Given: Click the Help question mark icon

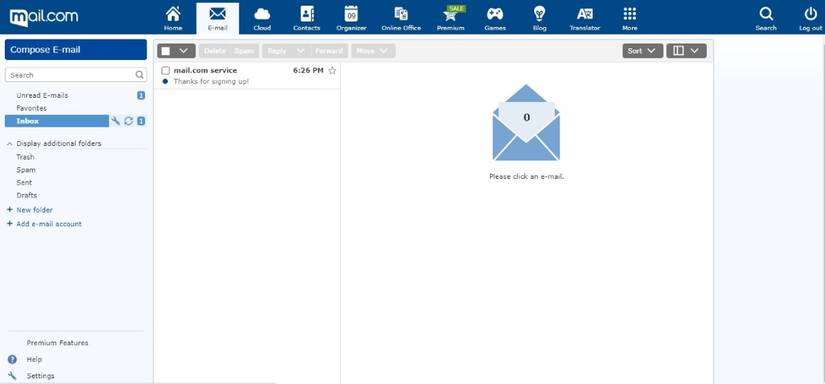Looking at the screenshot, I should [13, 359].
